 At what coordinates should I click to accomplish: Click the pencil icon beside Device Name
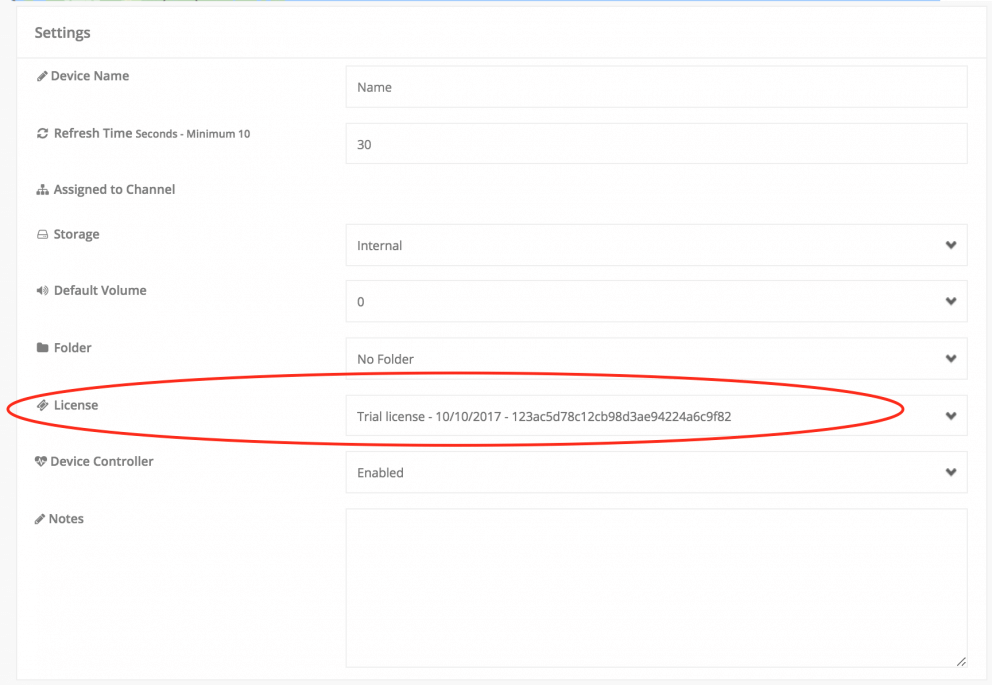[x=41, y=76]
